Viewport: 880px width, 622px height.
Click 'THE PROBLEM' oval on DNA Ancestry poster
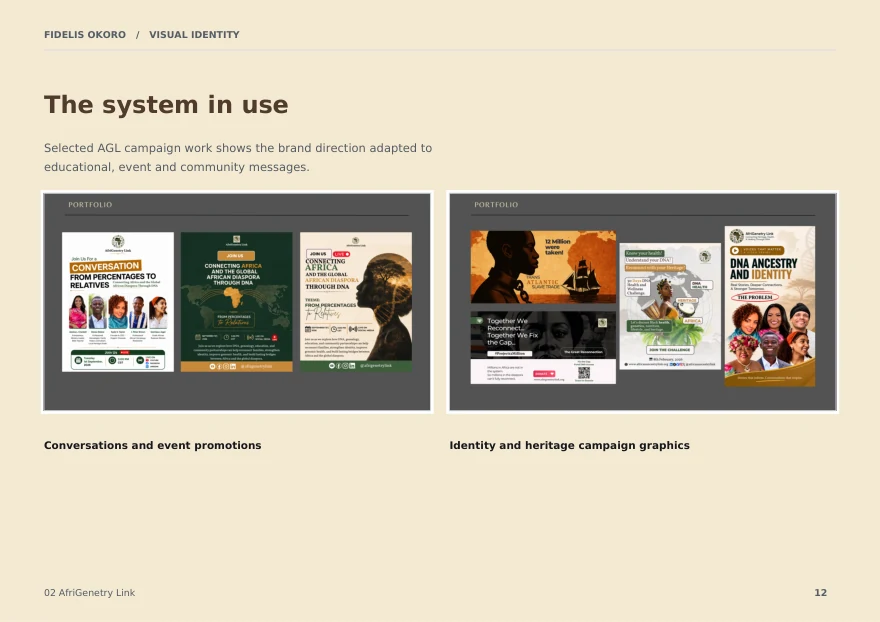(754, 297)
